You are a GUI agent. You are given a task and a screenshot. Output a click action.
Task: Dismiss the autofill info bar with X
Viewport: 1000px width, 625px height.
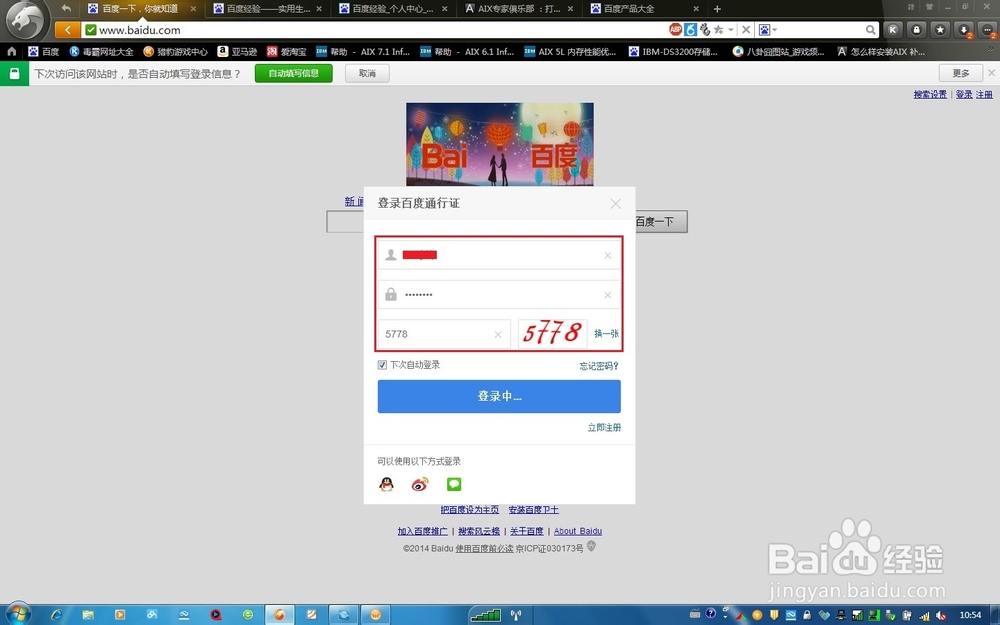tap(991, 73)
